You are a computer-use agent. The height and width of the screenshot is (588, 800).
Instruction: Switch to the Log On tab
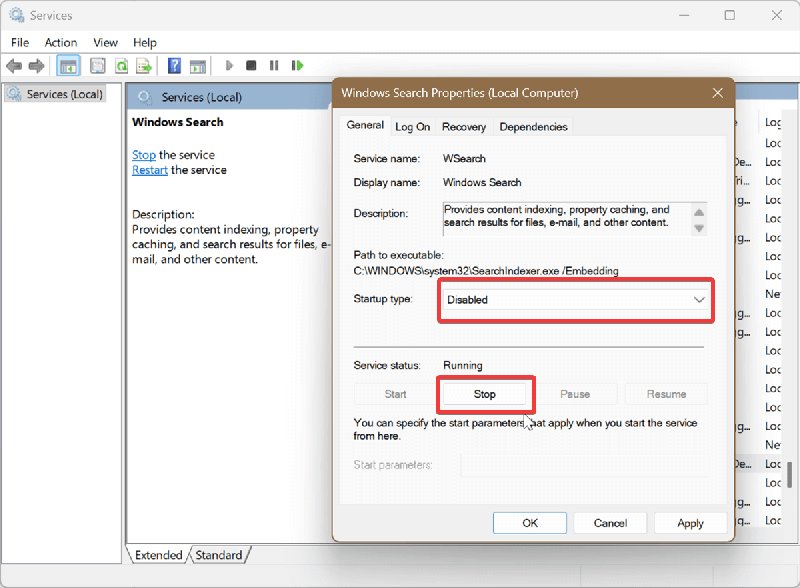412,127
